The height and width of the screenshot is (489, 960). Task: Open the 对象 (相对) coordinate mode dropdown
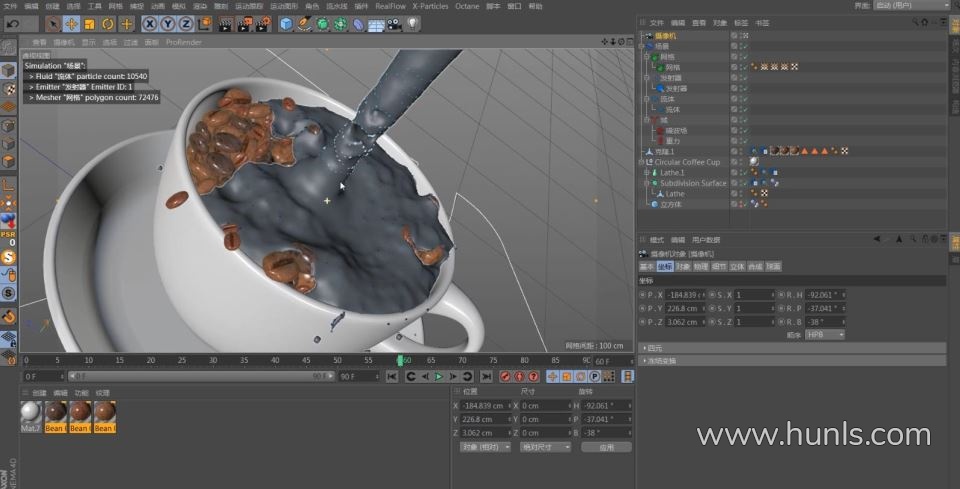tap(487, 447)
